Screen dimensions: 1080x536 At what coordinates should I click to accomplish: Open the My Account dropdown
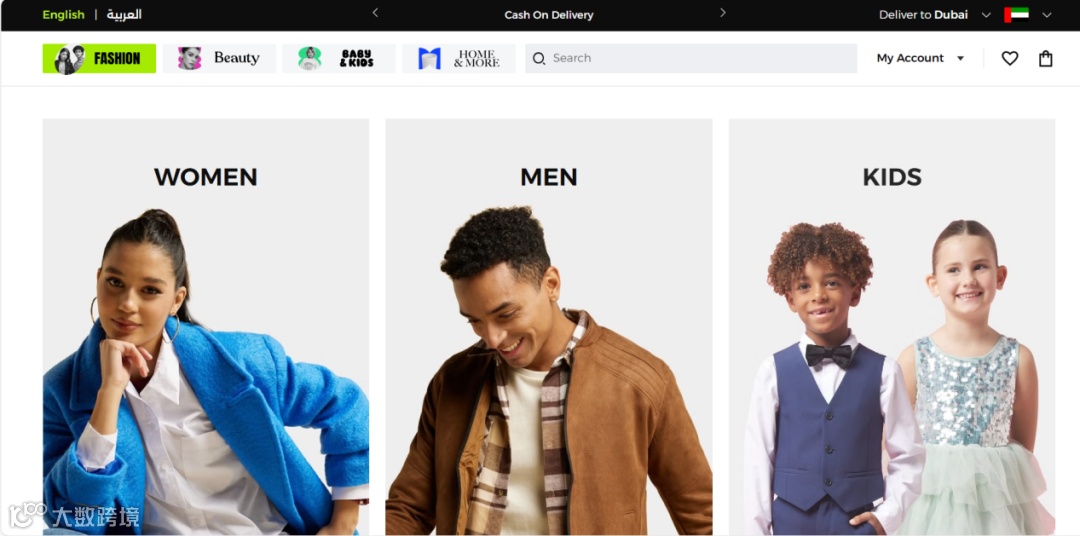(x=920, y=59)
